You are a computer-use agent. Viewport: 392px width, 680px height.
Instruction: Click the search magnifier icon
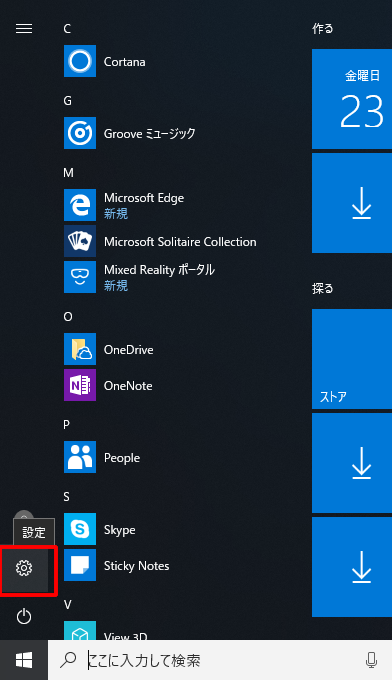click(68, 660)
